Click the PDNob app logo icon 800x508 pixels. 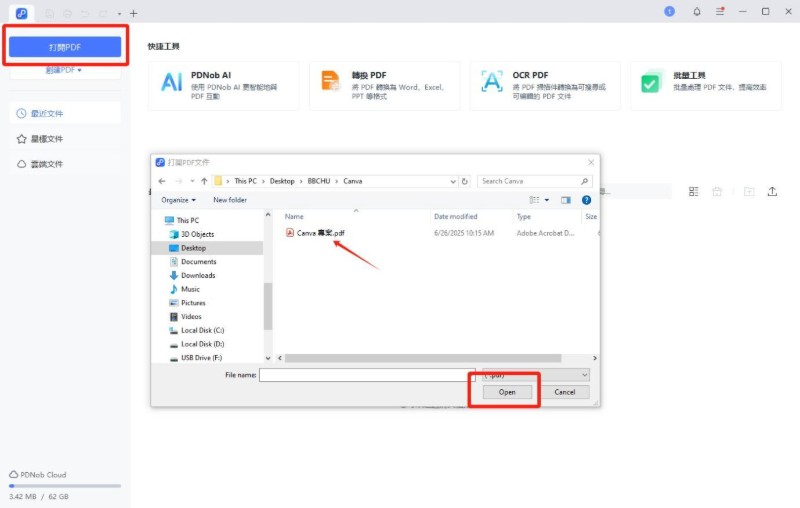click(x=21, y=13)
